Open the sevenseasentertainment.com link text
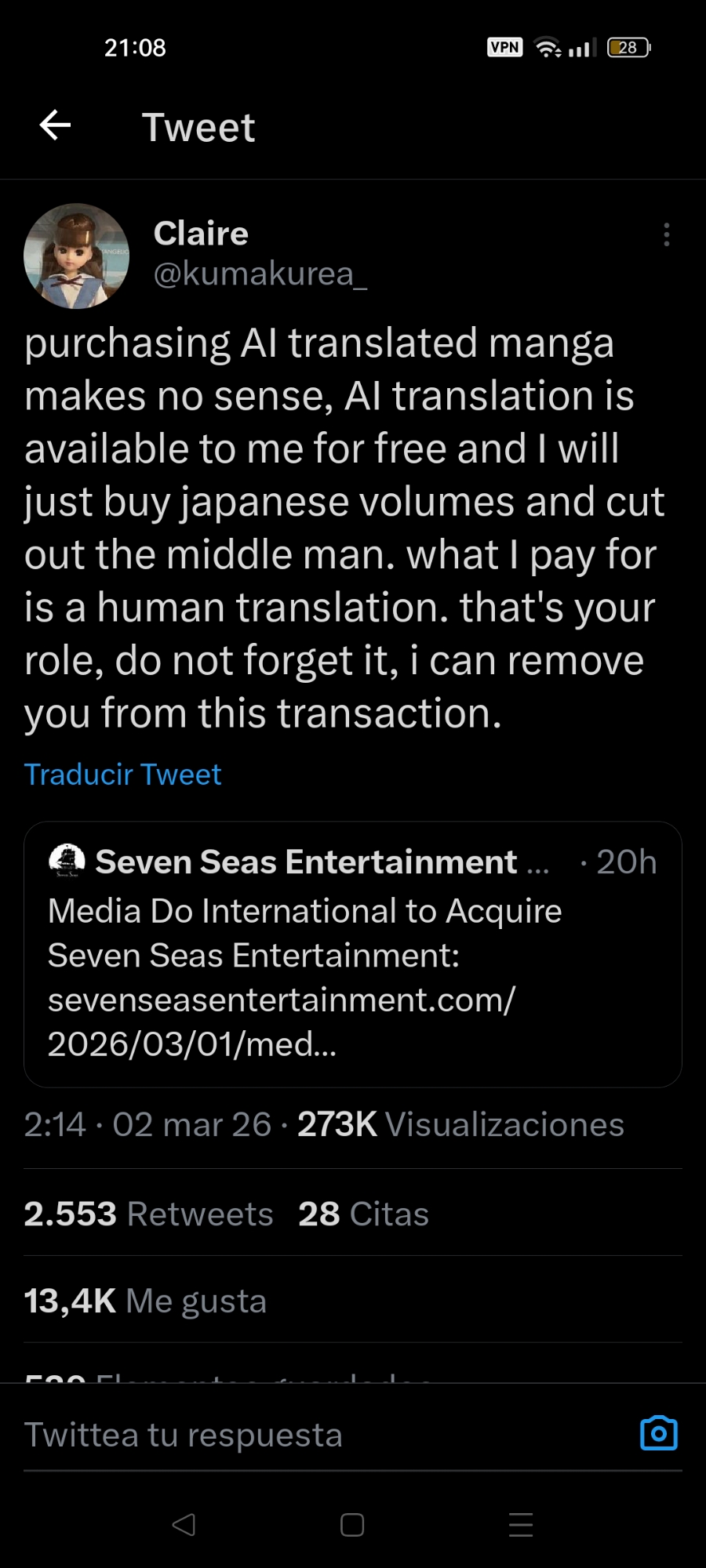Viewport: 706px width, 1568px height. [281, 1000]
